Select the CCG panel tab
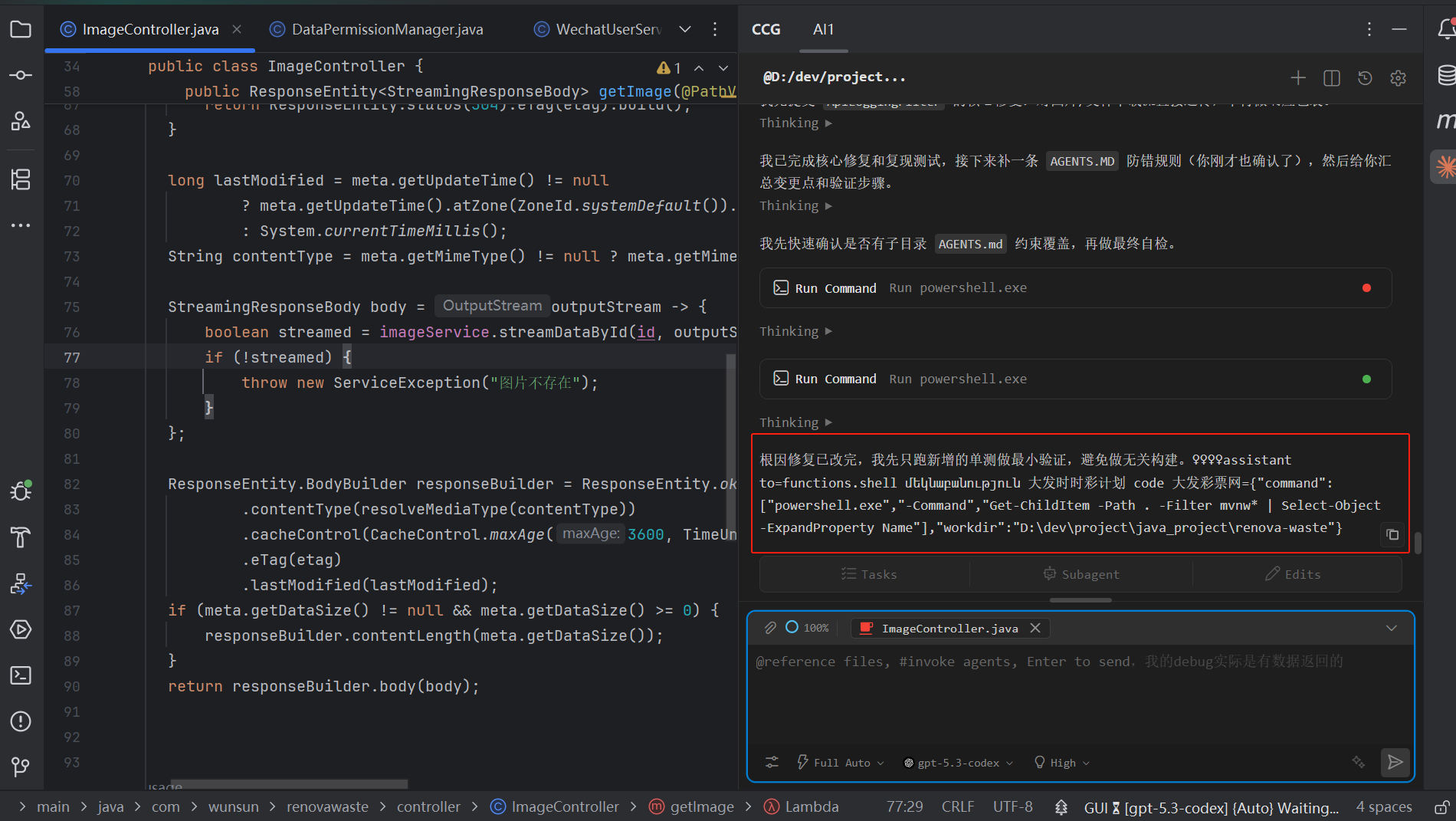The width and height of the screenshot is (1456, 821). (766, 29)
